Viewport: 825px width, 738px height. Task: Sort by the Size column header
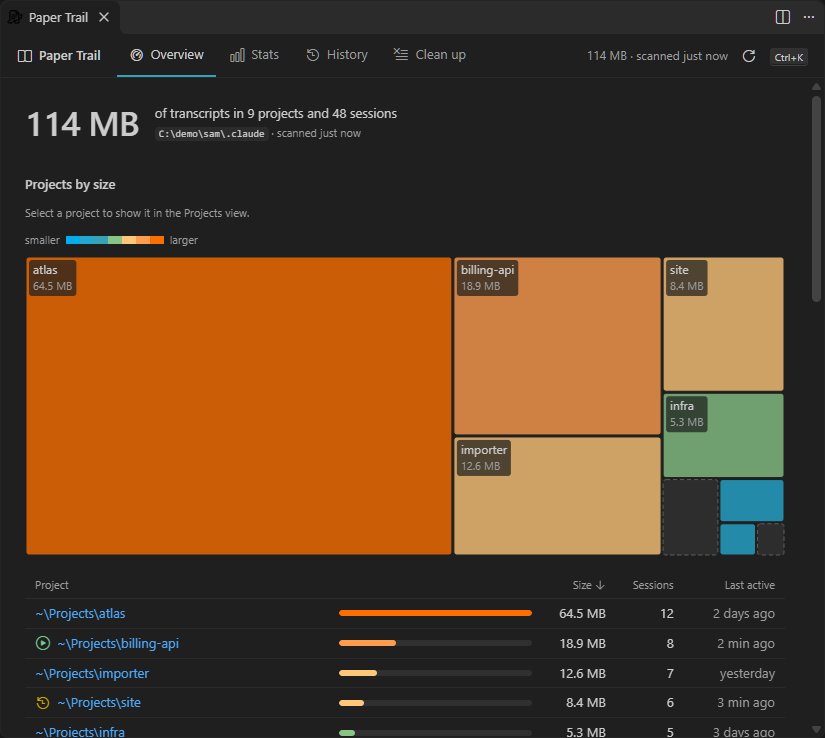pyautogui.click(x=588, y=585)
